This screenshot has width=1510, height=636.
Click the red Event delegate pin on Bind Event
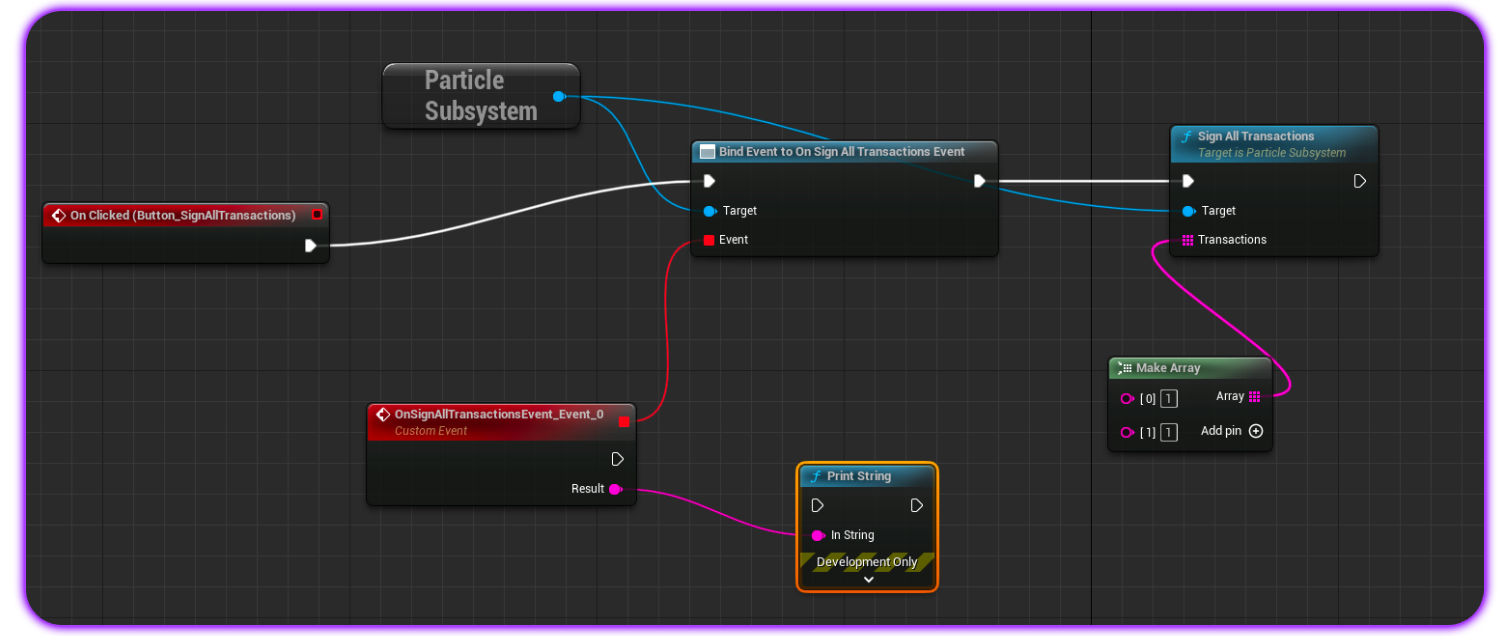point(710,240)
